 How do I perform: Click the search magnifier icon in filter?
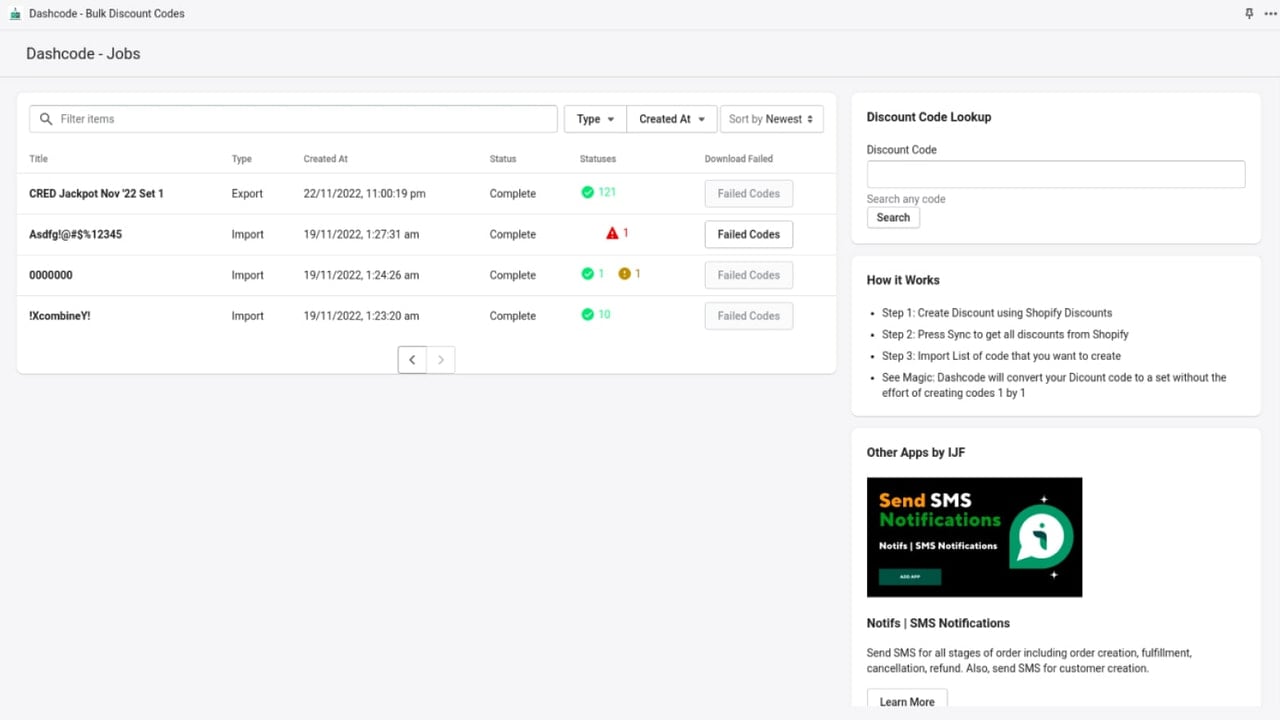coord(46,119)
